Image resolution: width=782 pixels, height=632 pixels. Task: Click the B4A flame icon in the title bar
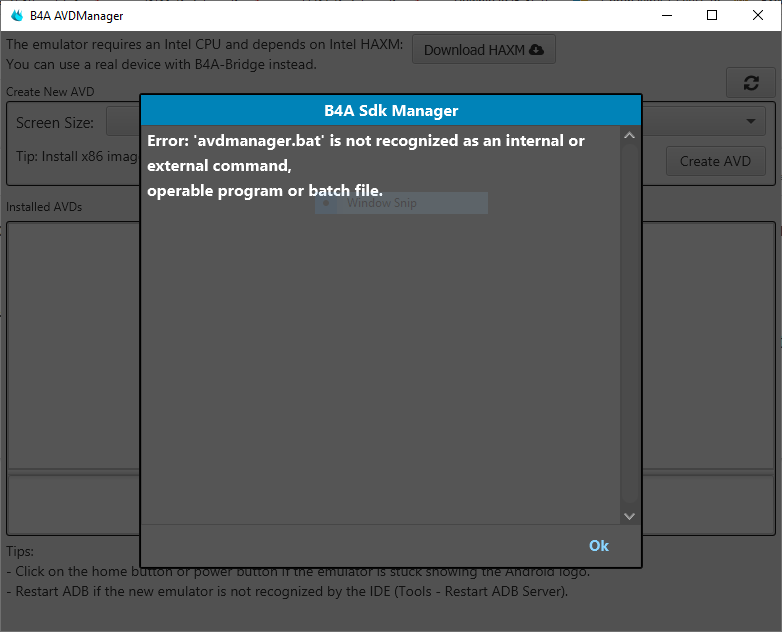point(17,15)
